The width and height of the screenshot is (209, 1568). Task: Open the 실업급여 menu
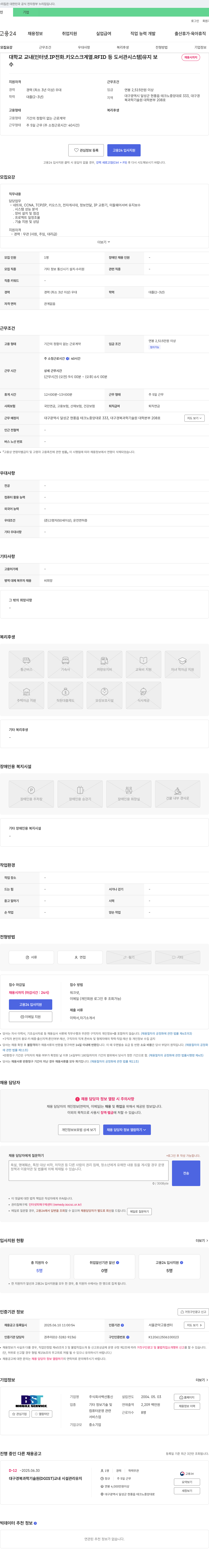(104, 33)
